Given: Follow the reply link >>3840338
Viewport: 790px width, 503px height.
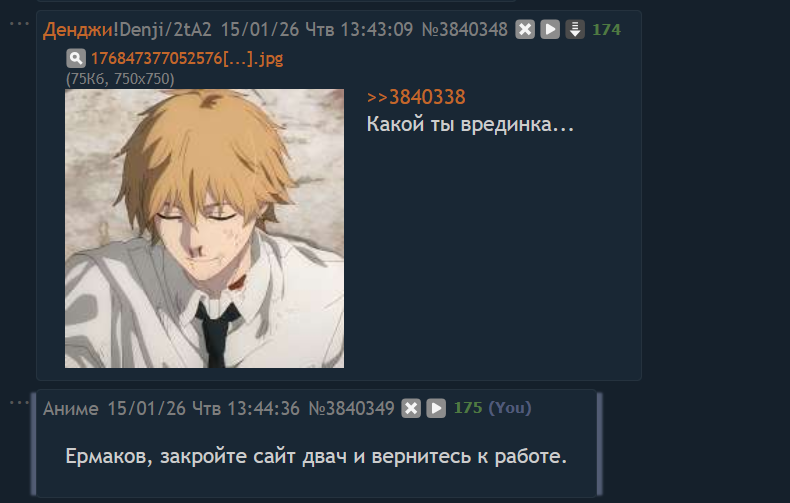Looking at the screenshot, I should click(416, 97).
